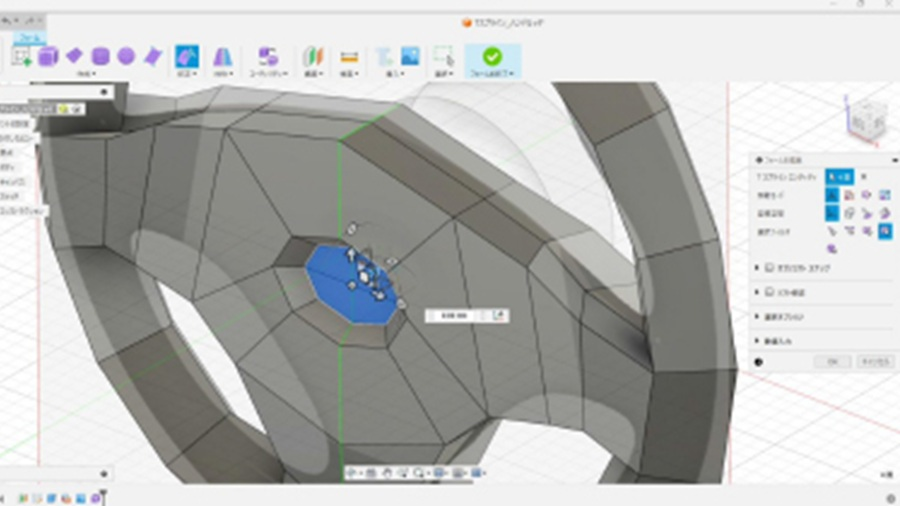Open the Modify dropdown menu
The image size is (900, 506).
tap(187, 74)
